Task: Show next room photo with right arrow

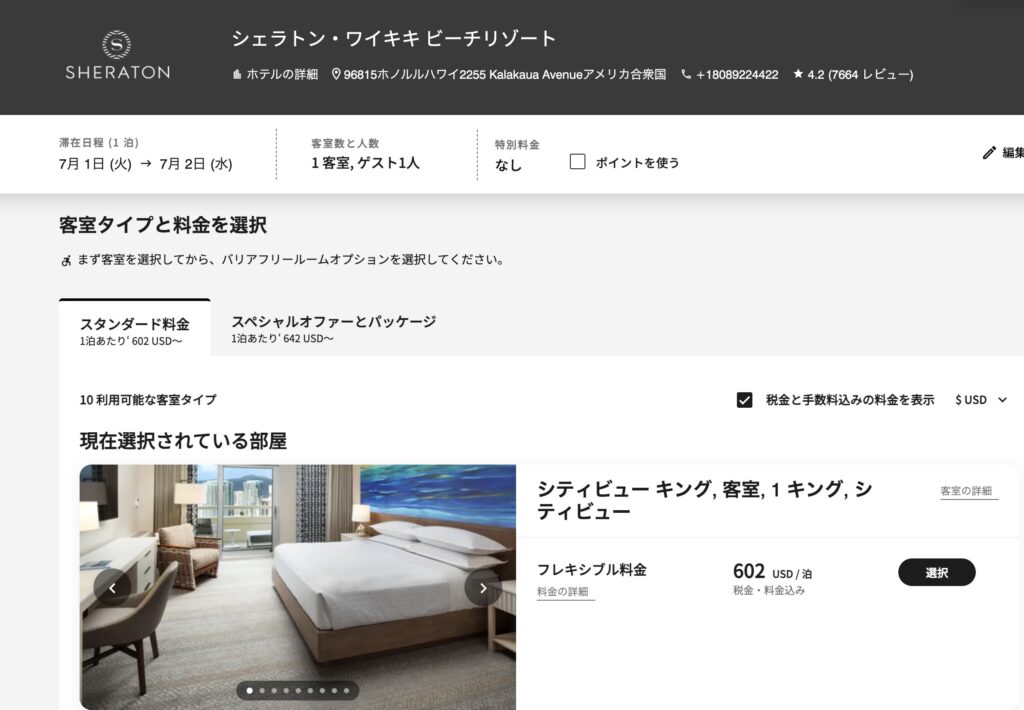Action: pos(483,588)
